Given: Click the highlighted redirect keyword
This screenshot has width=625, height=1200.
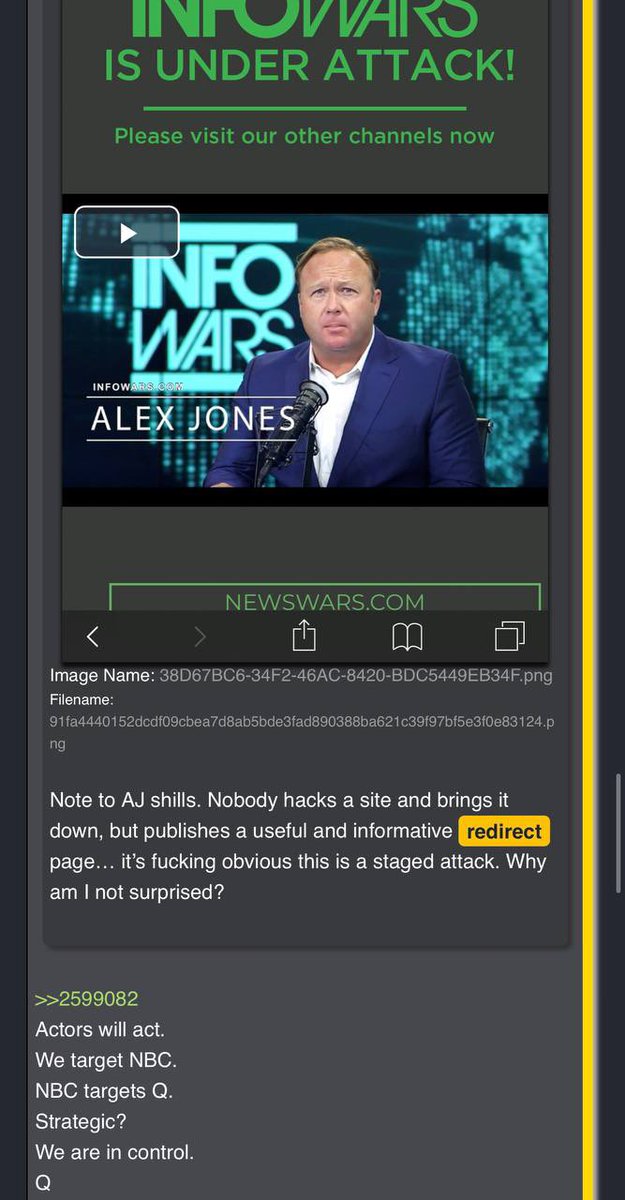Looking at the screenshot, I should point(505,831).
